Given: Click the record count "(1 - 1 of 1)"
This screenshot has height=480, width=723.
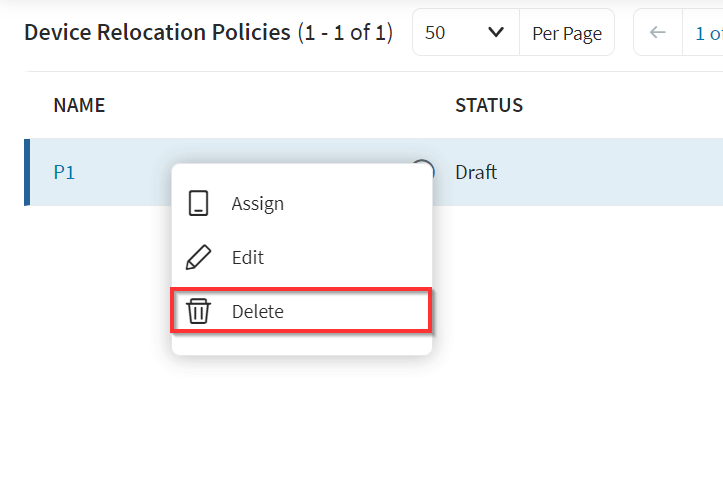Looking at the screenshot, I should point(345,32).
